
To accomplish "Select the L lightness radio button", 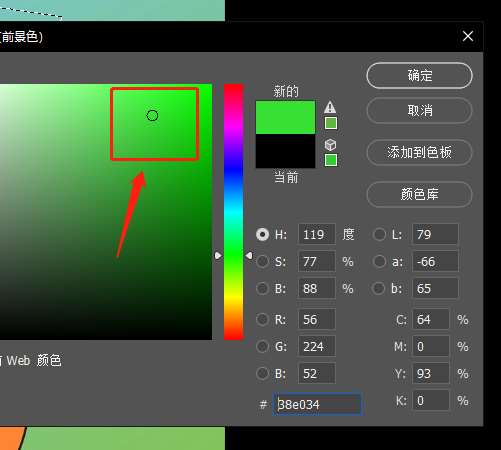I will pos(379,234).
